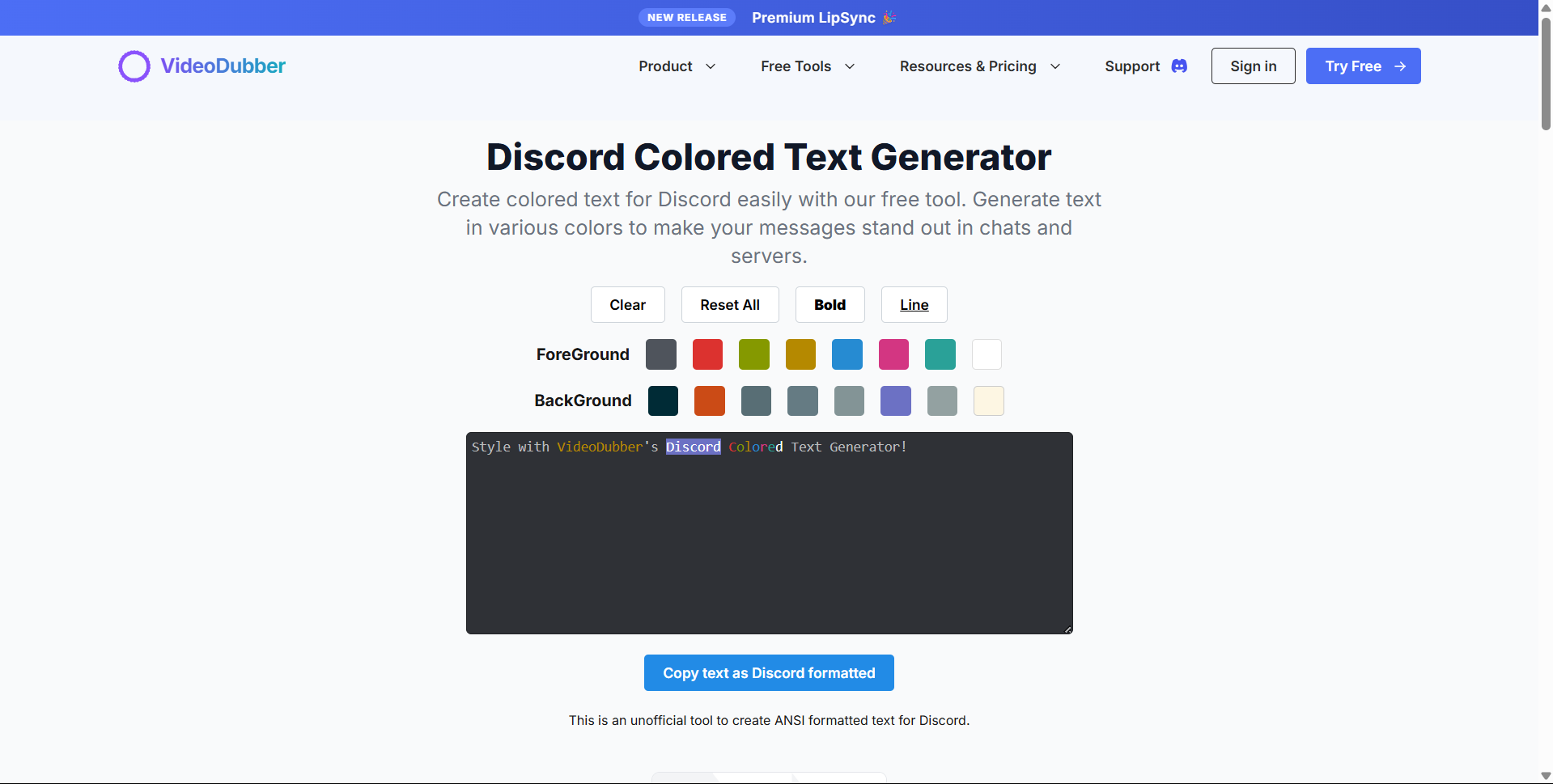Click the scrollbar down arrow
The width and height of the screenshot is (1553, 784).
[1546, 776]
